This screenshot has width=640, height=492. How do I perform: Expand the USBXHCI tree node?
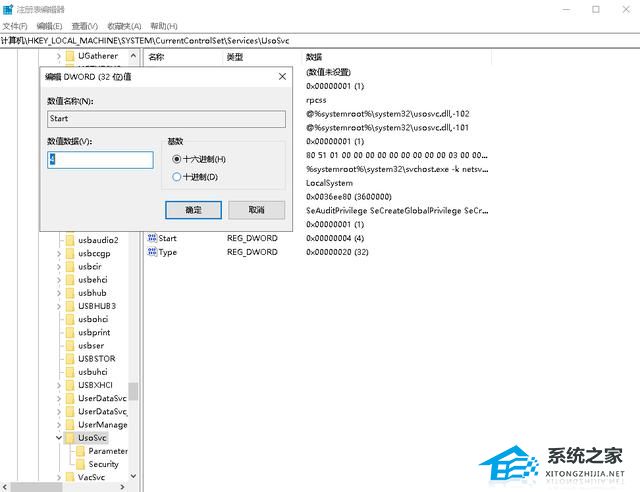point(58,385)
